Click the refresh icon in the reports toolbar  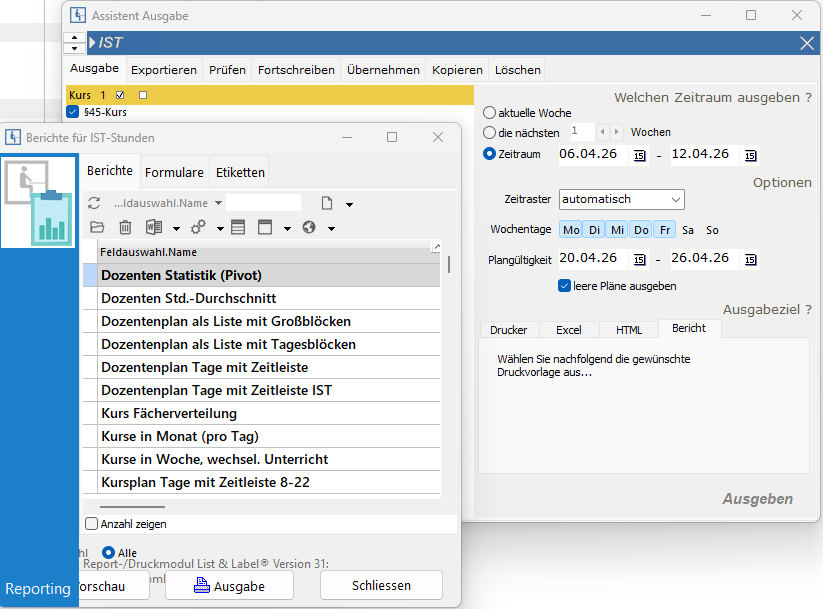coord(95,203)
